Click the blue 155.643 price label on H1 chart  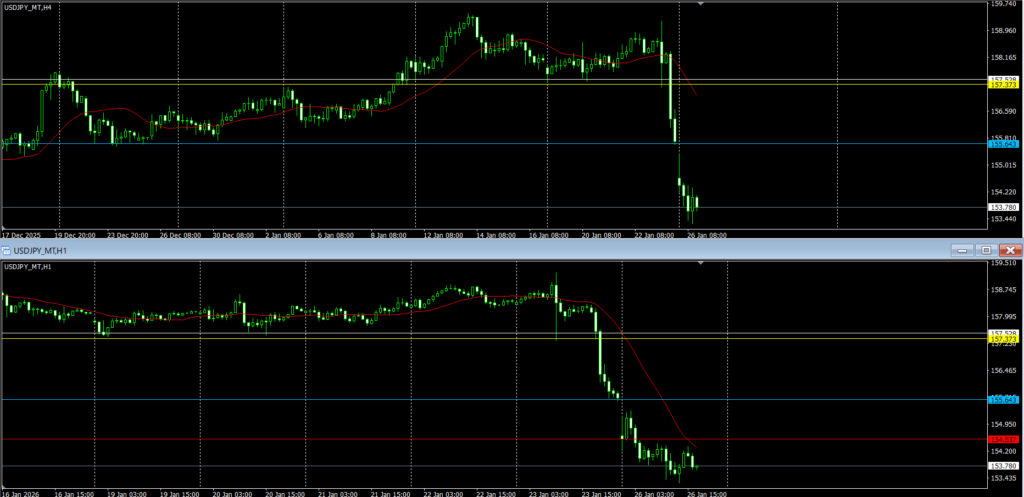pos(1002,400)
